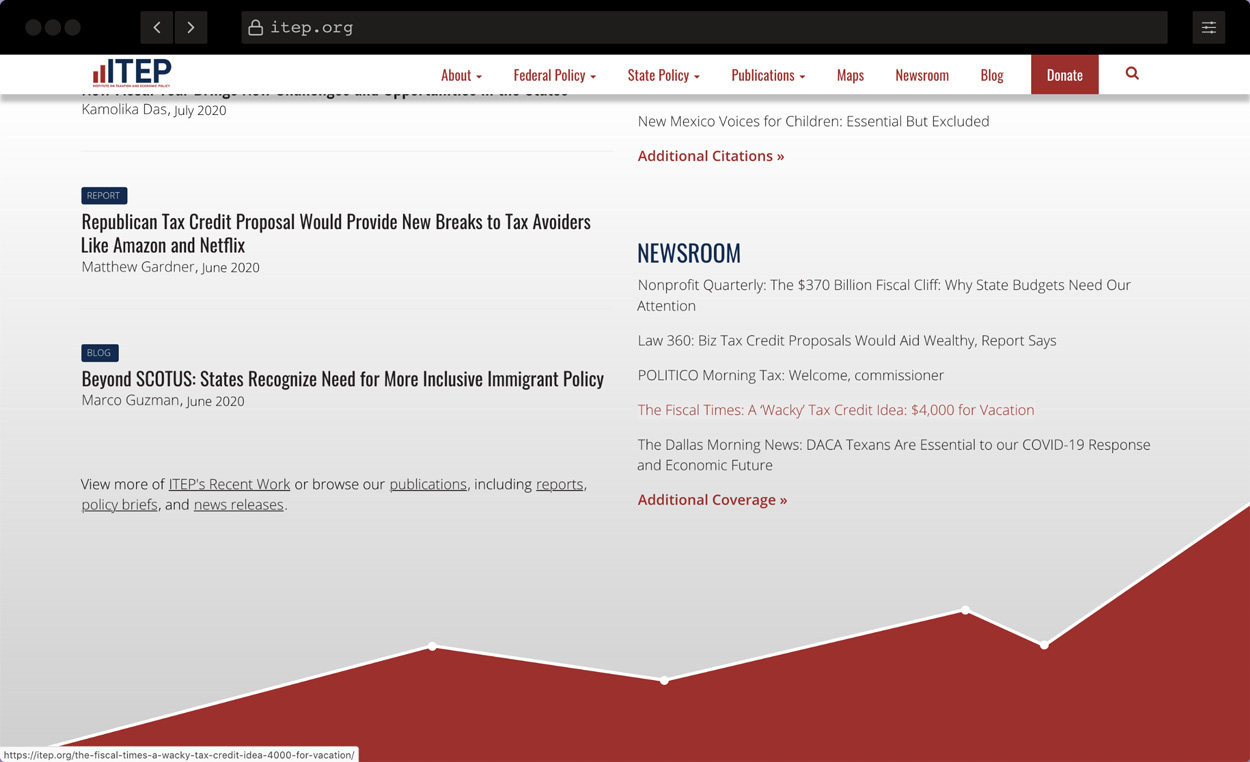
Task: Select the Maps navigation item
Action: [850, 74]
